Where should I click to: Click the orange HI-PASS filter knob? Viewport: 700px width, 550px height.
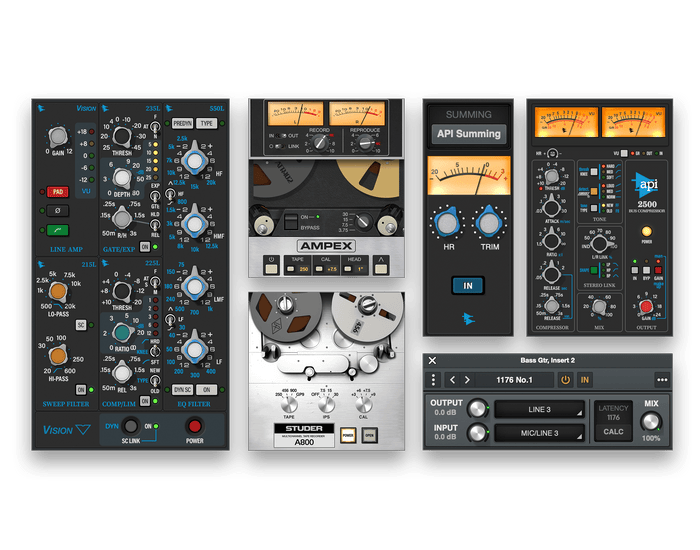[x=58, y=356]
